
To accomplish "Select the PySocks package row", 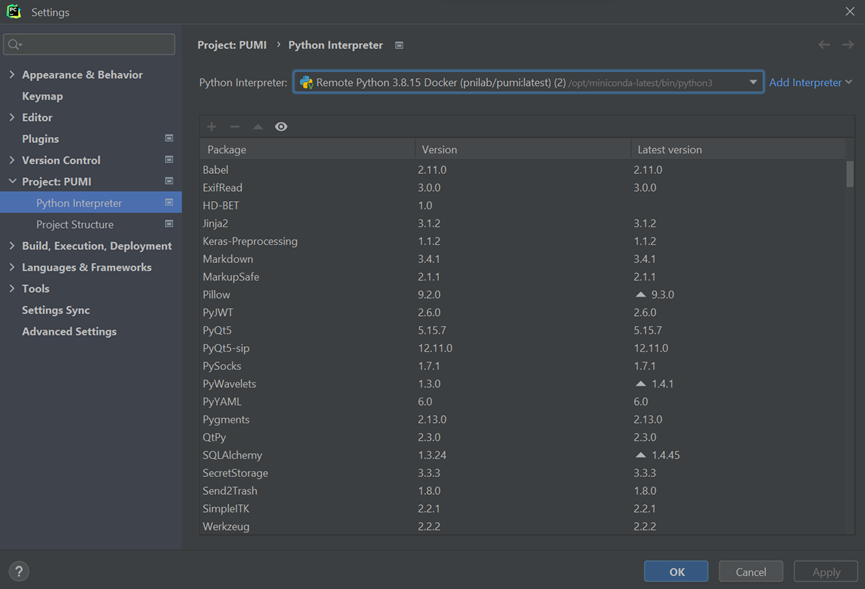I will [522, 366].
